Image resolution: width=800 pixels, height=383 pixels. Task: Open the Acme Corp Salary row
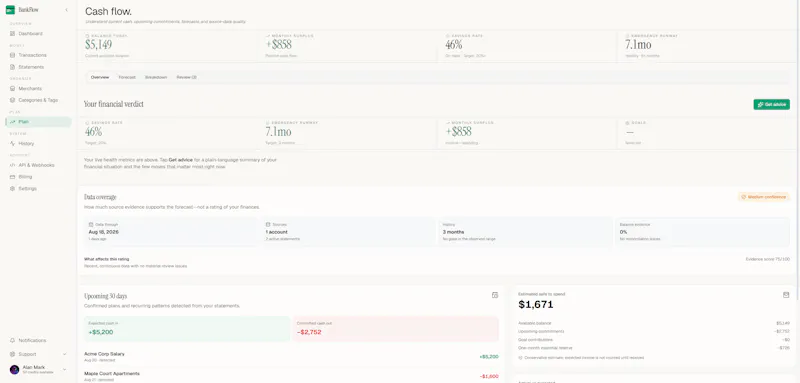291,356
